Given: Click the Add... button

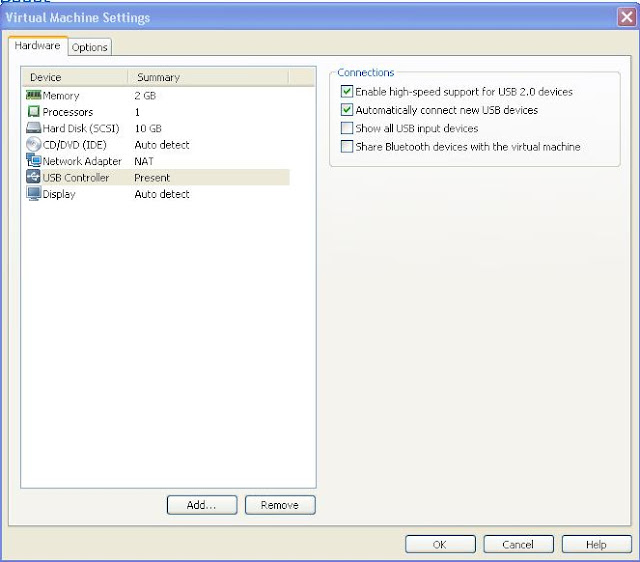Looking at the screenshot, I should point(202,505).
